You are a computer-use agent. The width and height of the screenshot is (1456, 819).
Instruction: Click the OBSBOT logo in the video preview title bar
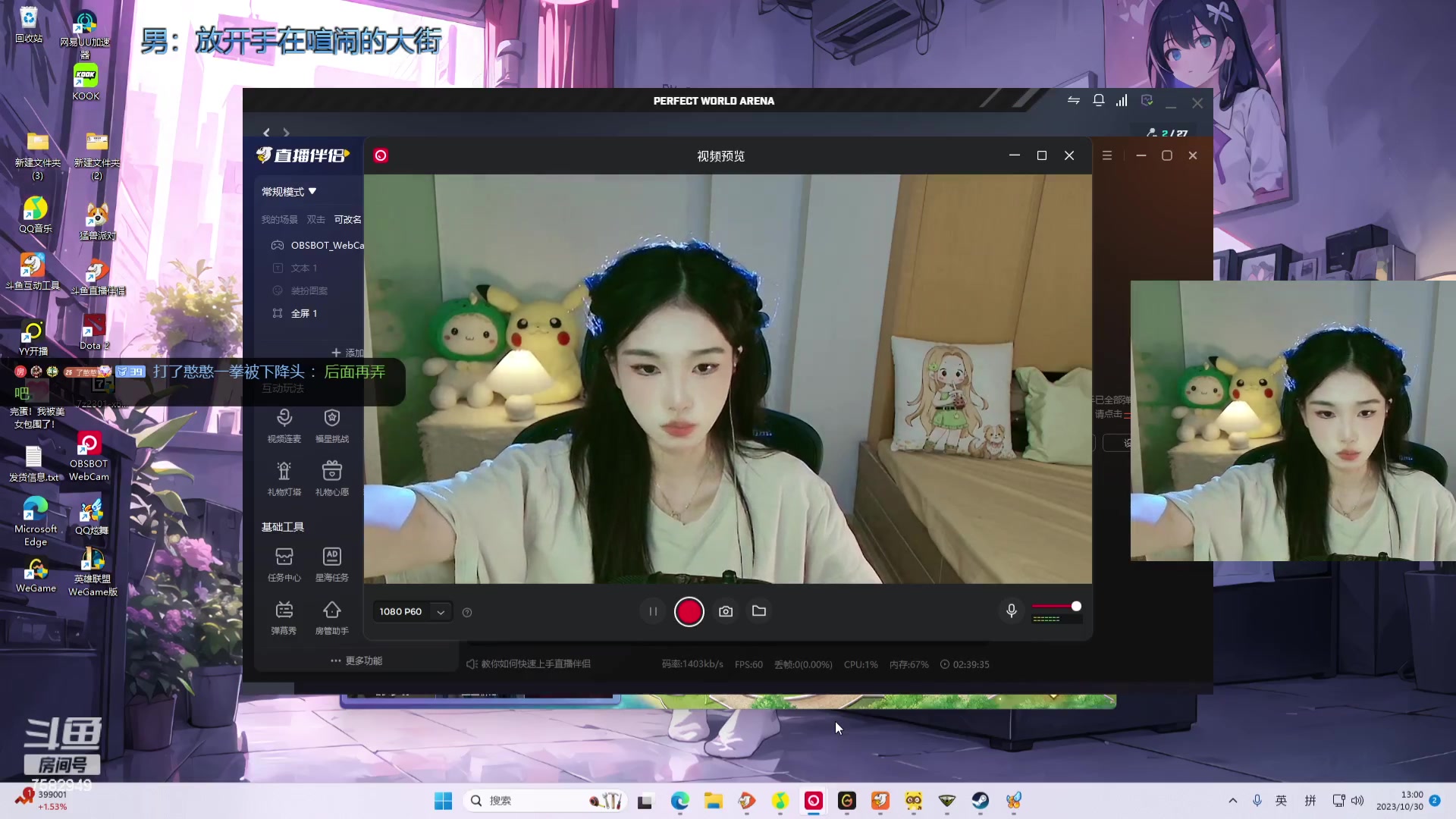[x=381, y=155]
